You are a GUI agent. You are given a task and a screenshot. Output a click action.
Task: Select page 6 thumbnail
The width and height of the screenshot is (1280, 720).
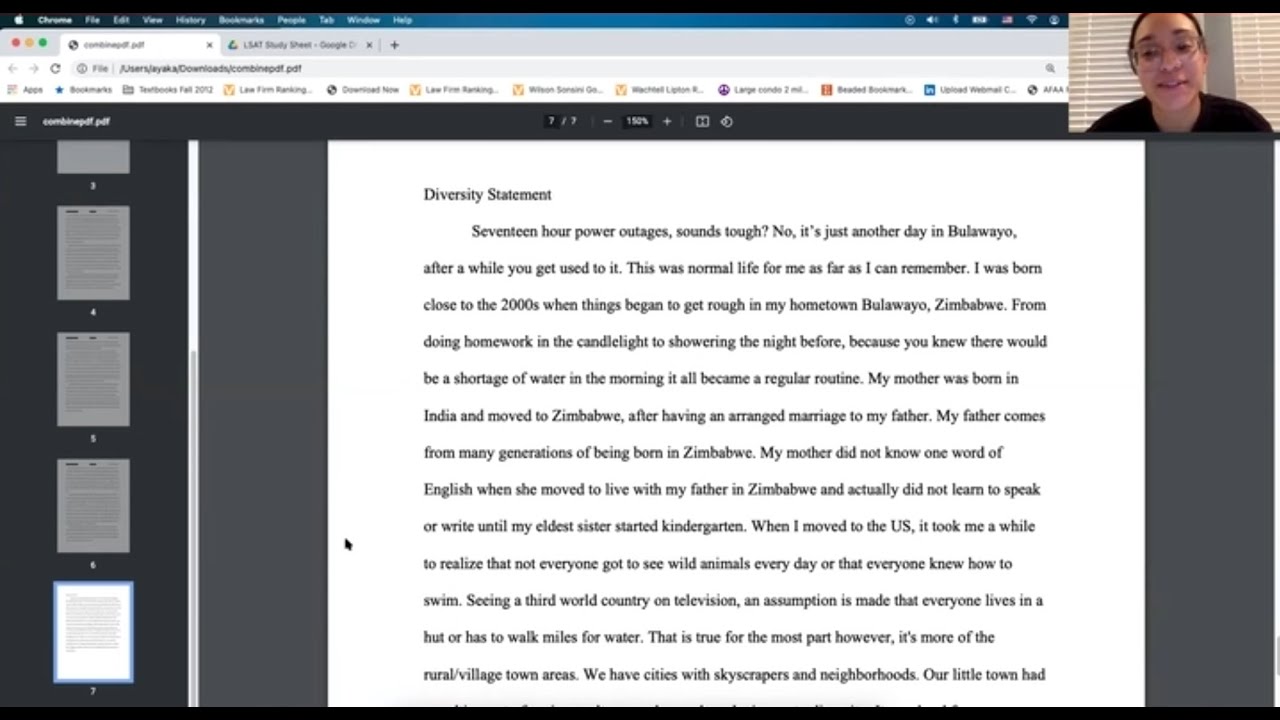(93, 506)
